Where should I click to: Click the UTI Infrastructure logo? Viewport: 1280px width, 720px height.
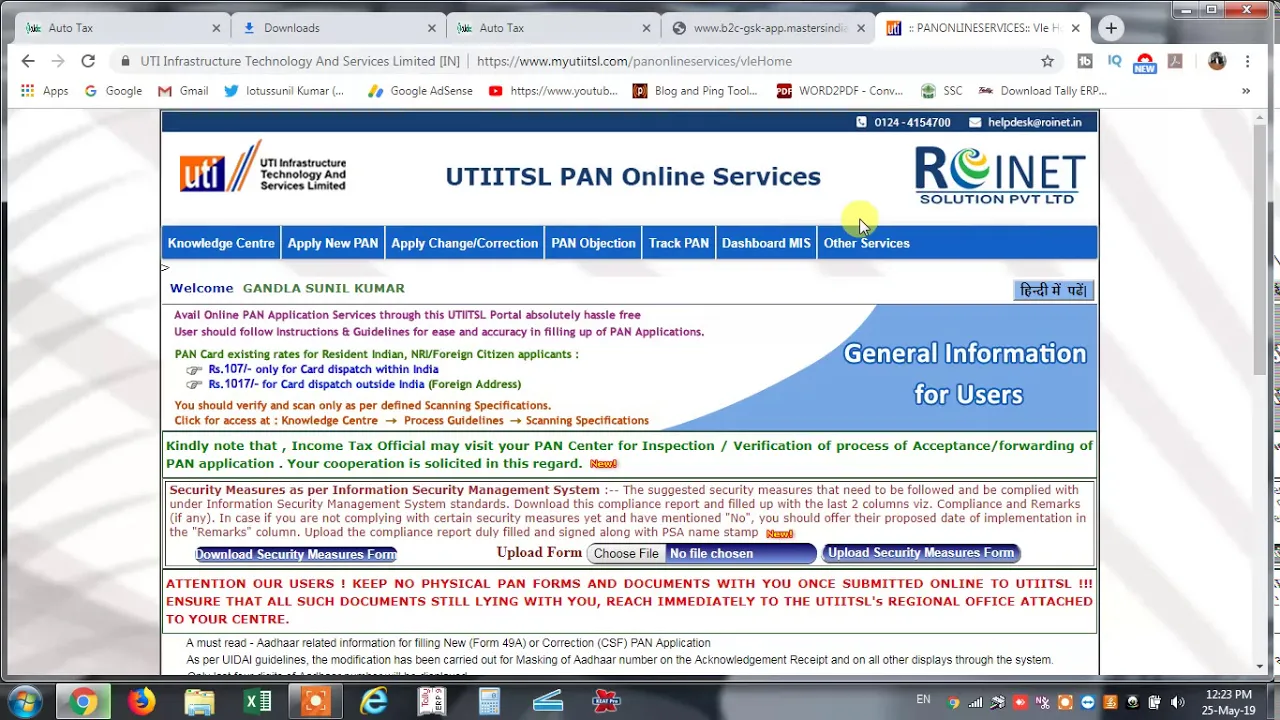pyautogui.click(x=263, y=168)
